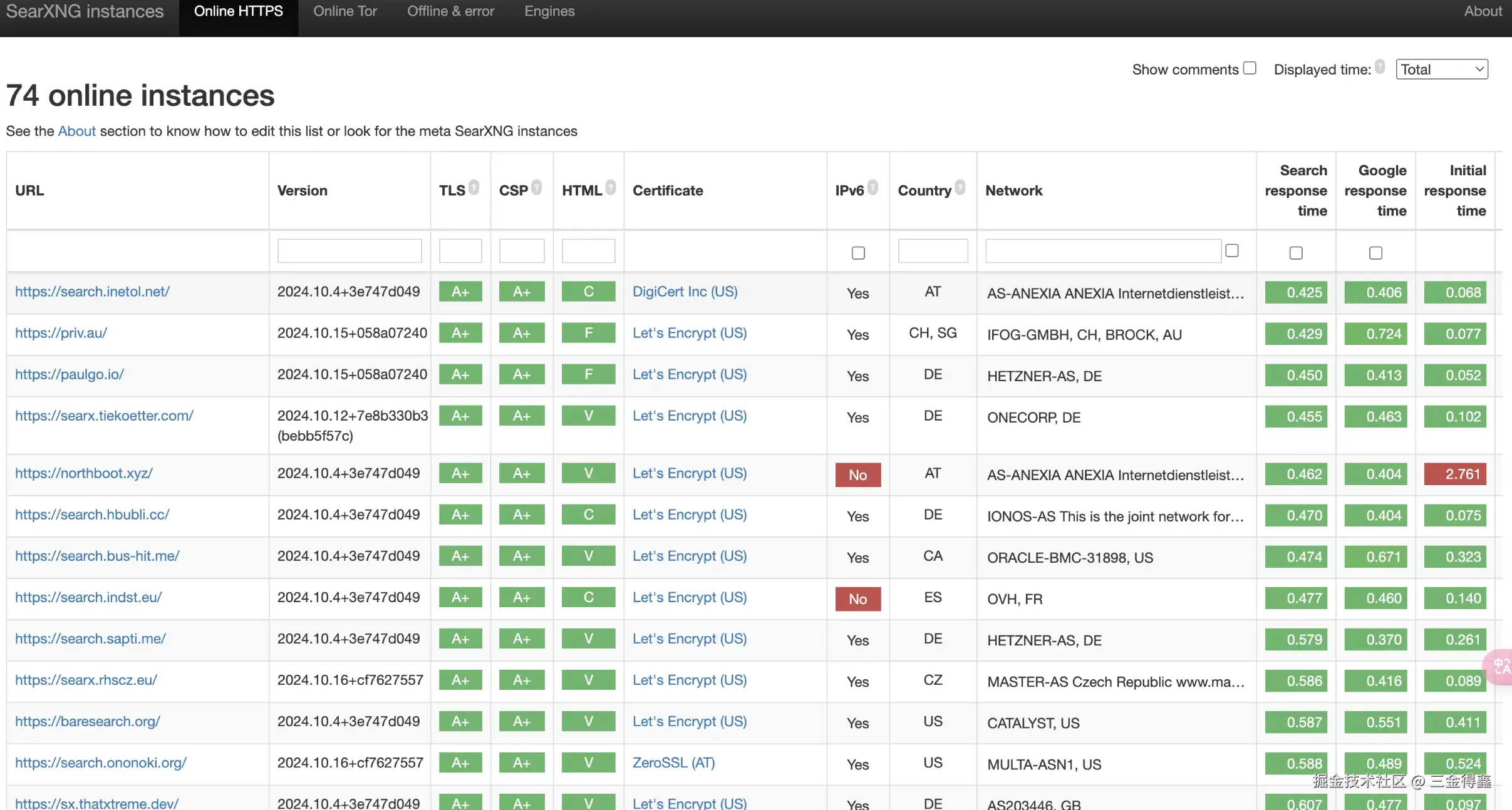
Task: Click the Displayed time help icon
Action: (1380, 66)
